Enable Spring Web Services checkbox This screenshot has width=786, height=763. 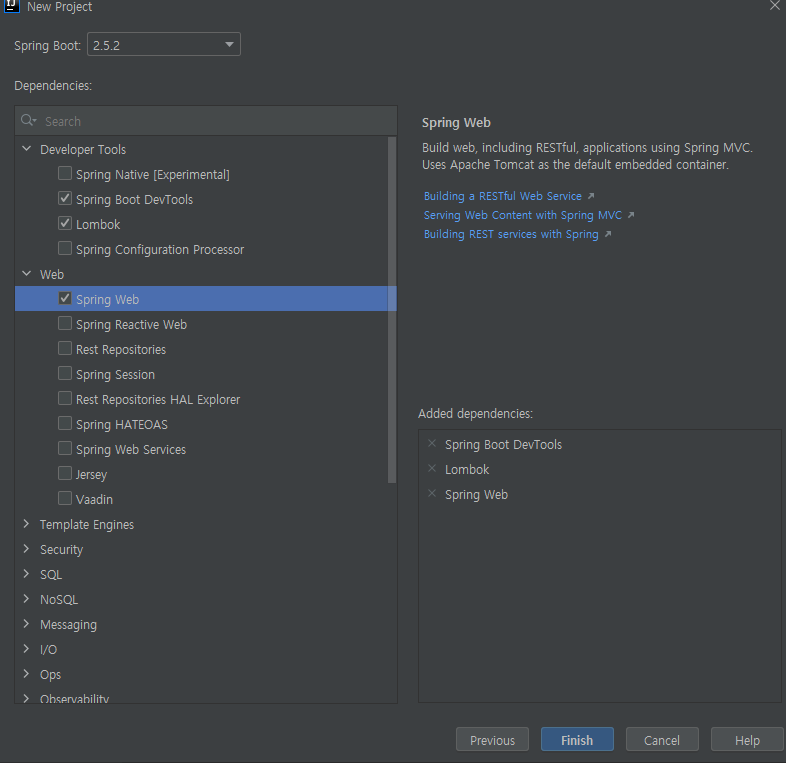pos(65,449)
